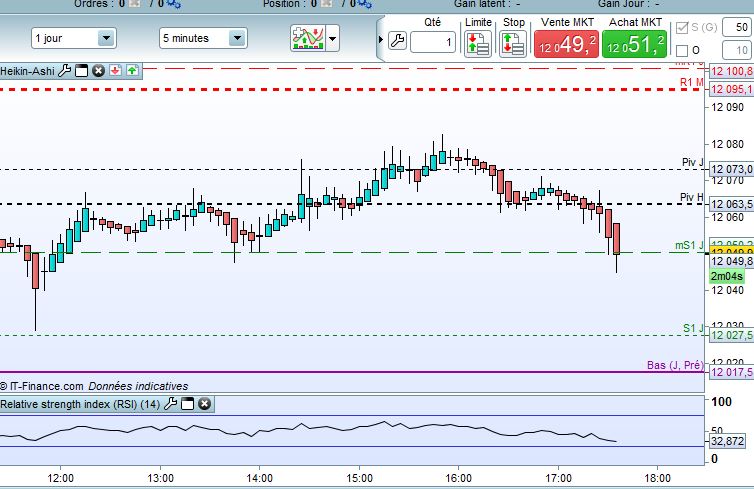Click the Ordres settings gear icon
Screen dimensions: 754x489
click(174, 4)
